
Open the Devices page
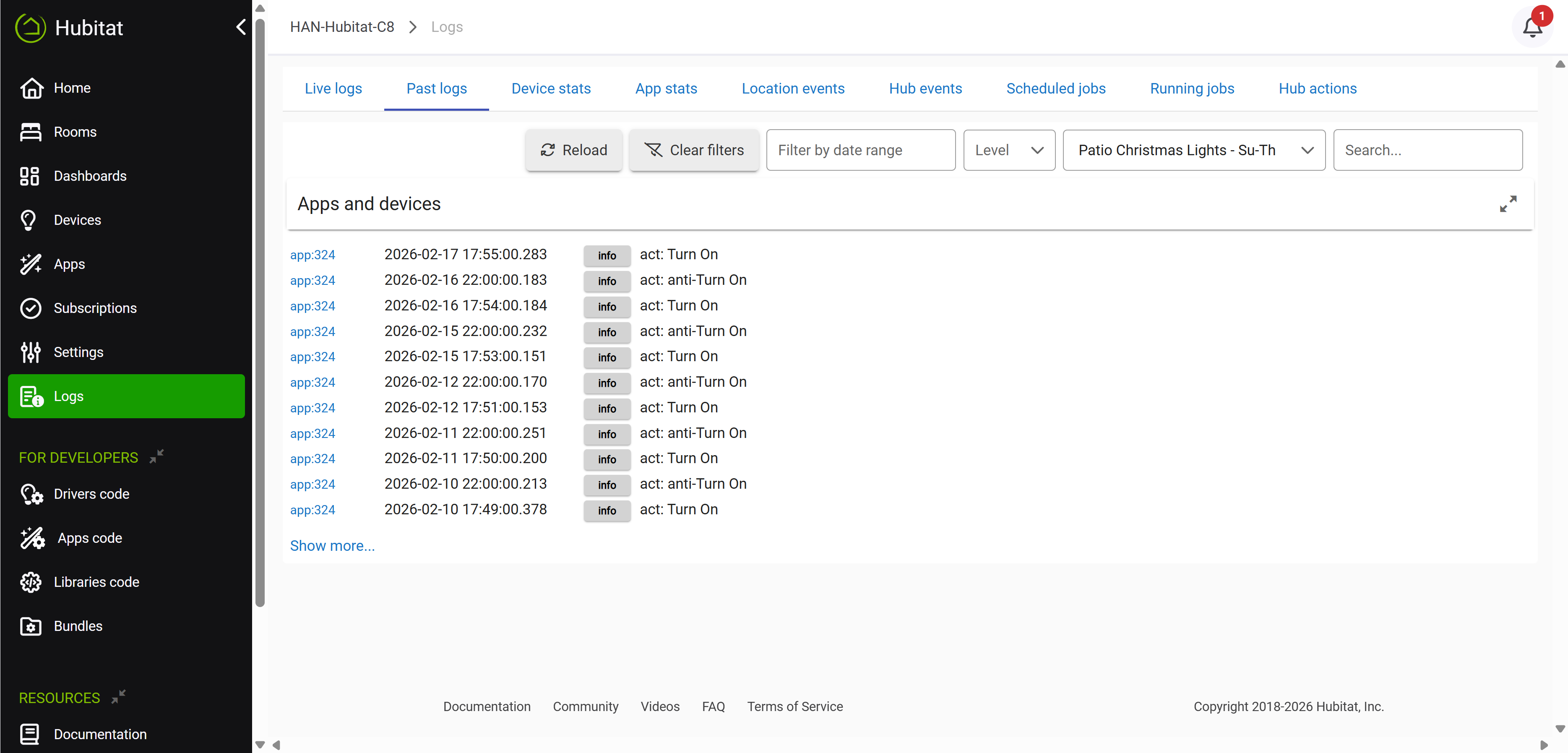pyautogui.click(x=77, y=220)
